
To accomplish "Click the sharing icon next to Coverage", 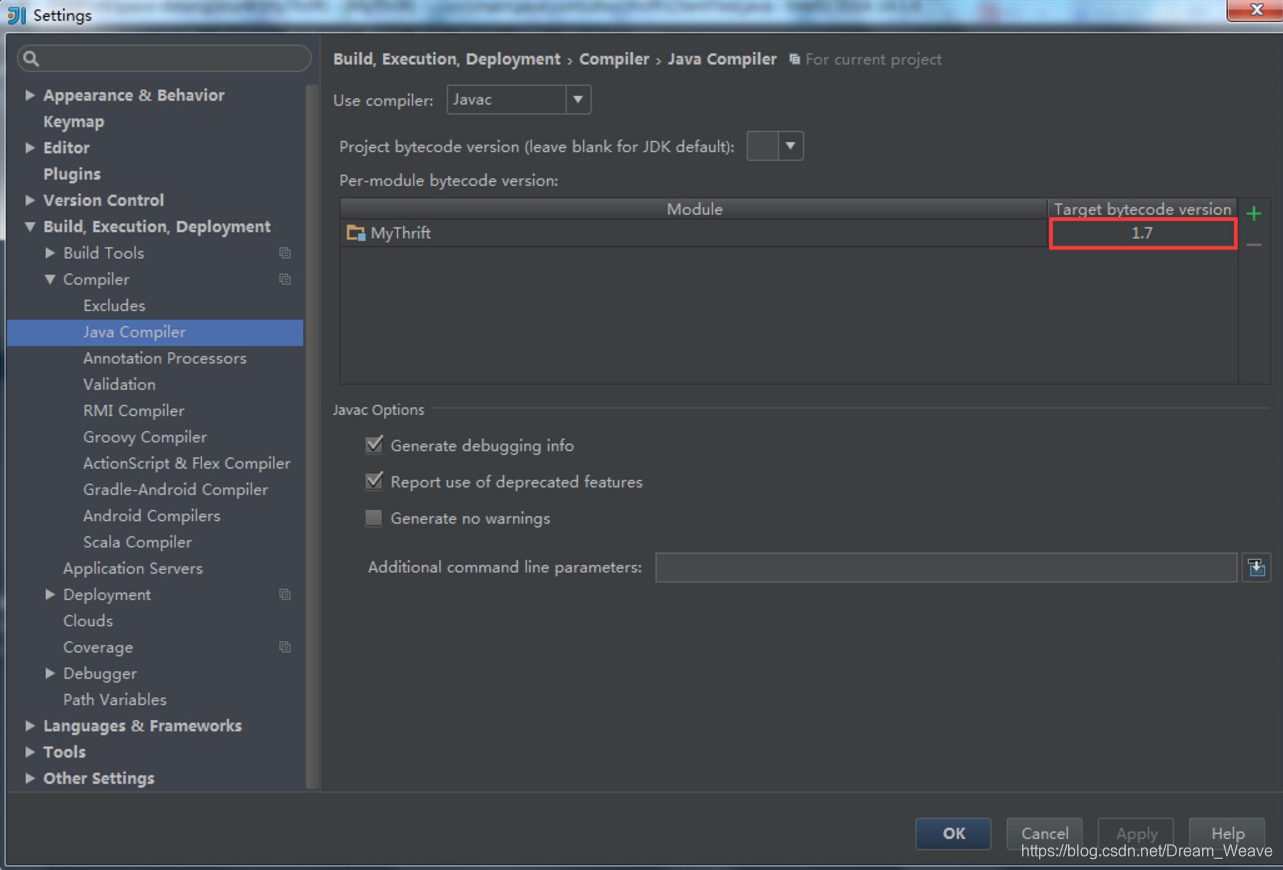I will 286,647.
